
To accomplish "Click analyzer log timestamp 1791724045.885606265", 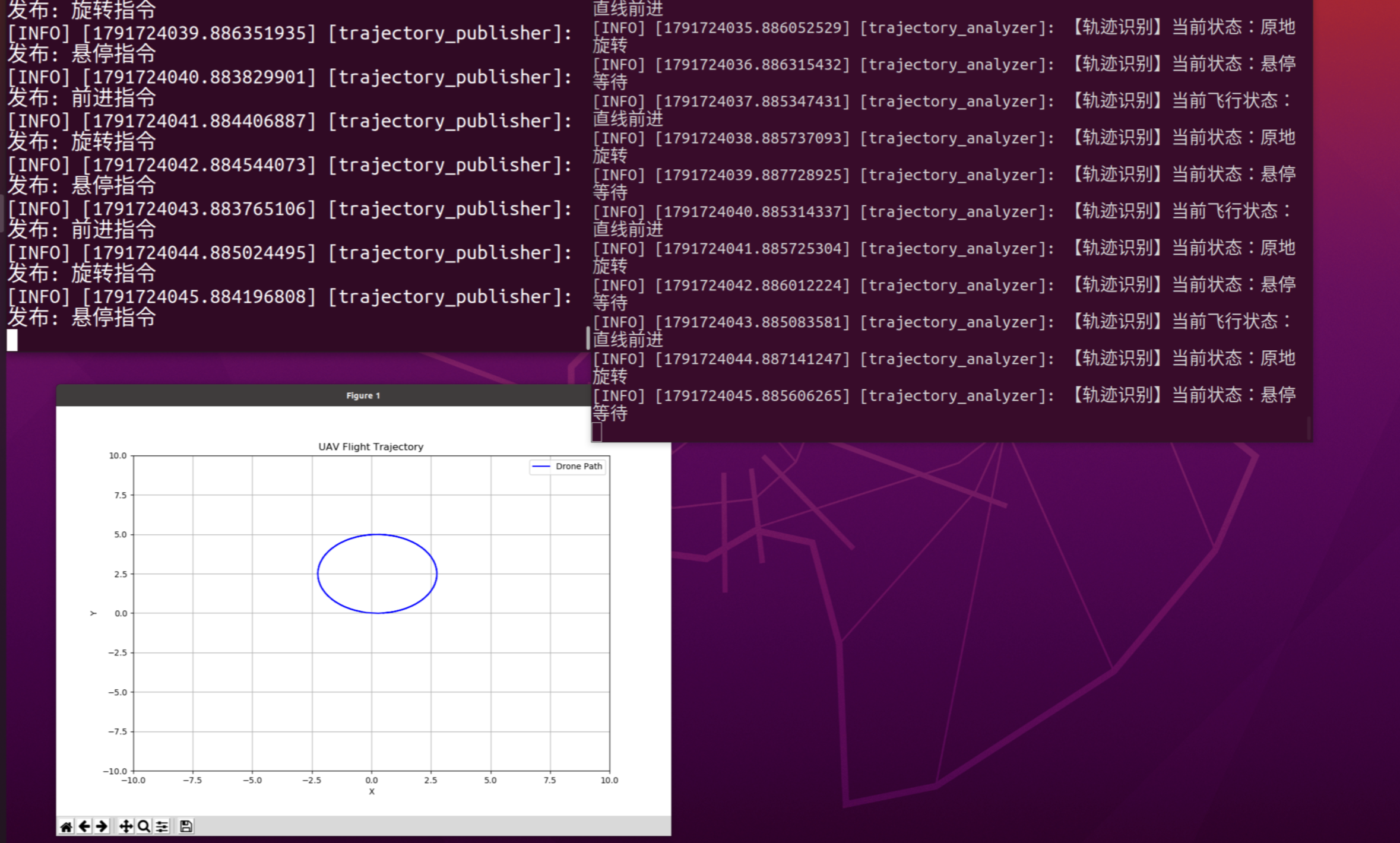I will (x=753, y=396).
